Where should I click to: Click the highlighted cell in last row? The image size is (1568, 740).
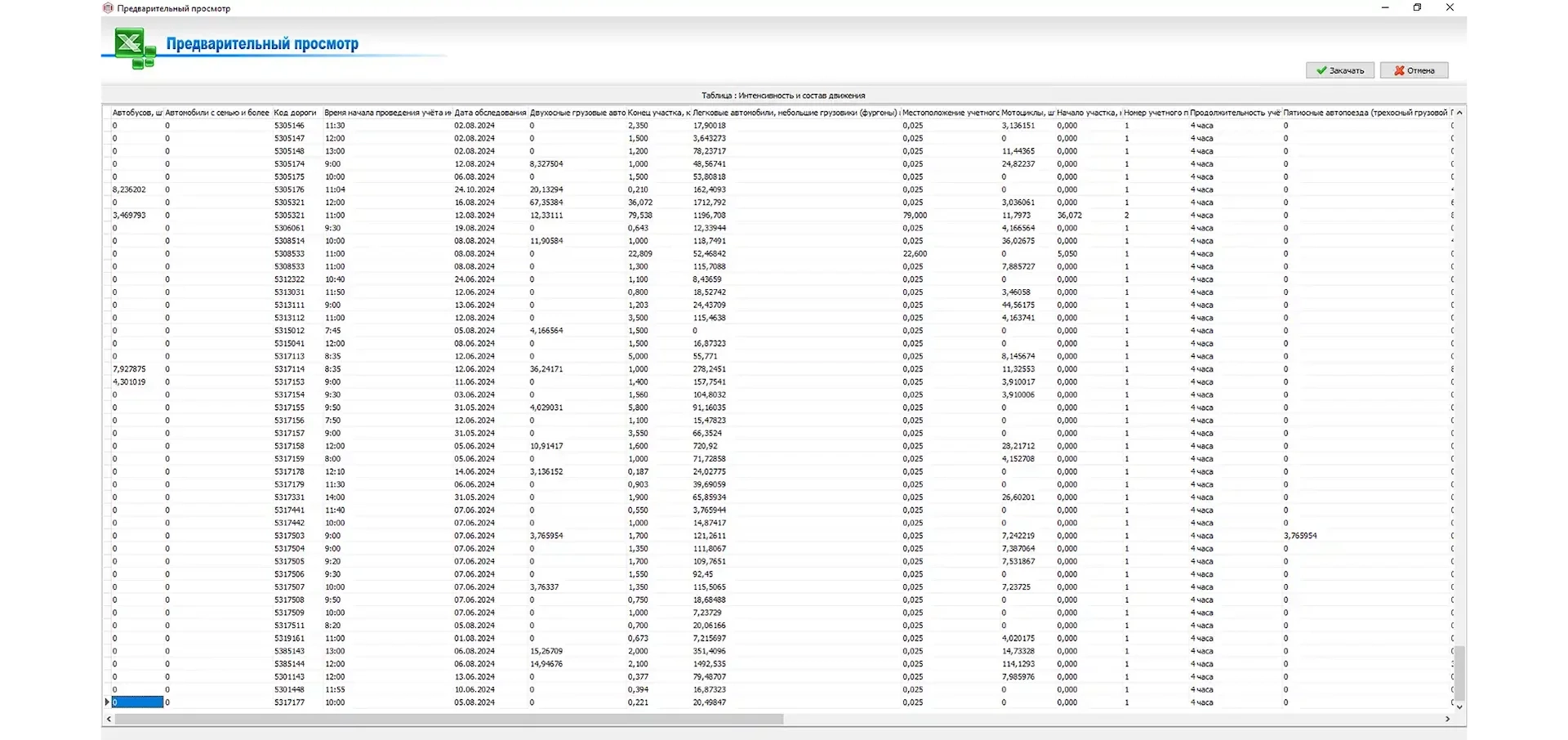137,702
